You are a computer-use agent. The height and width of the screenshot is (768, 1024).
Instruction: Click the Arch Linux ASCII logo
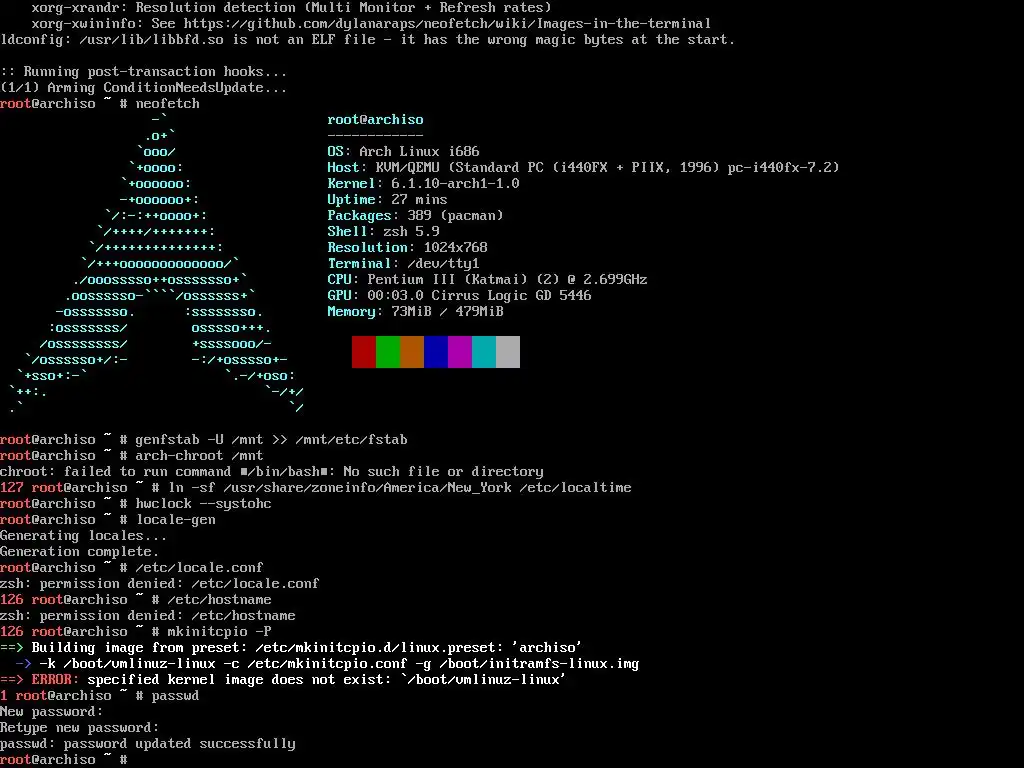click(x=157, y=264)
